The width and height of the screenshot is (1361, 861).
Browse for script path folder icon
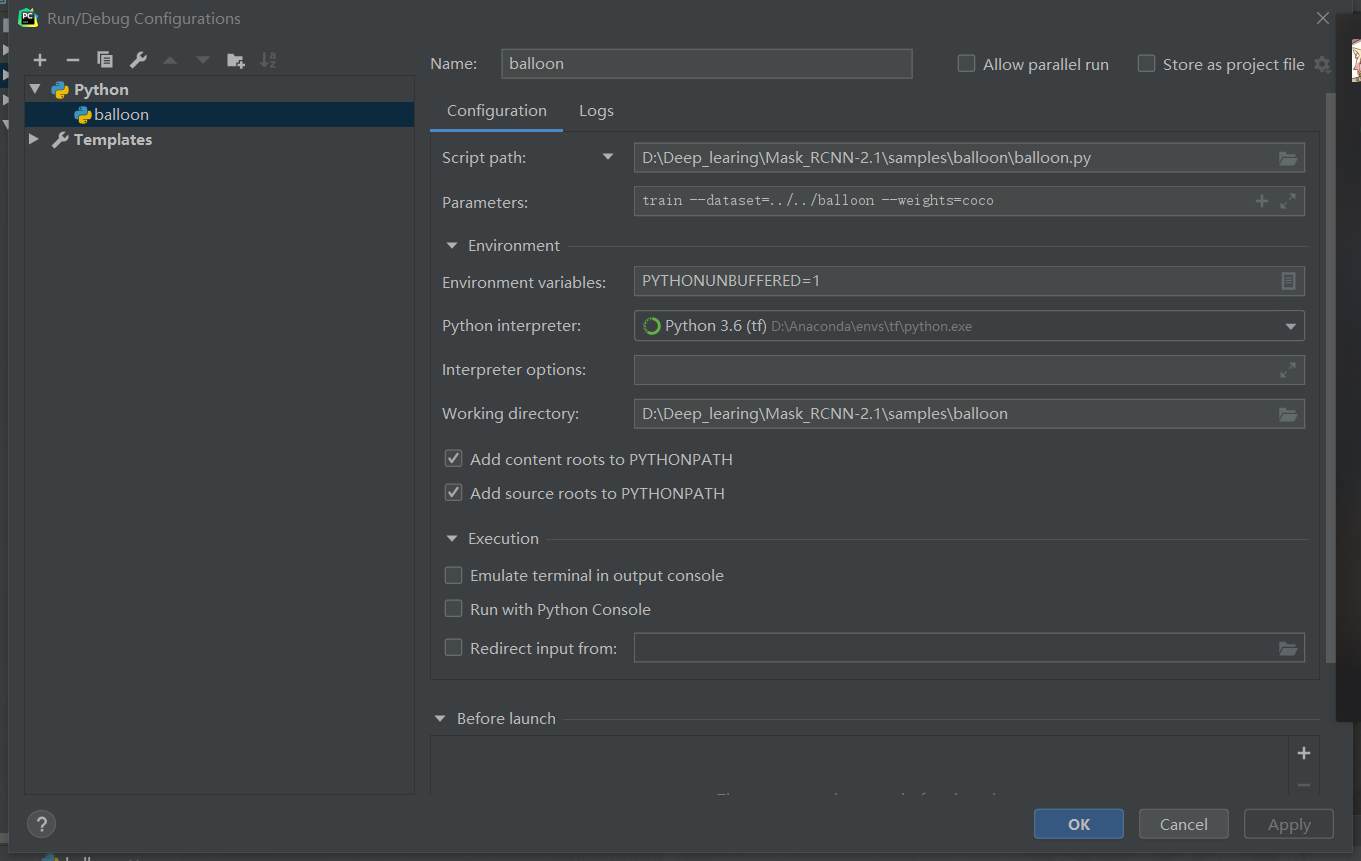click(1288, 158)
